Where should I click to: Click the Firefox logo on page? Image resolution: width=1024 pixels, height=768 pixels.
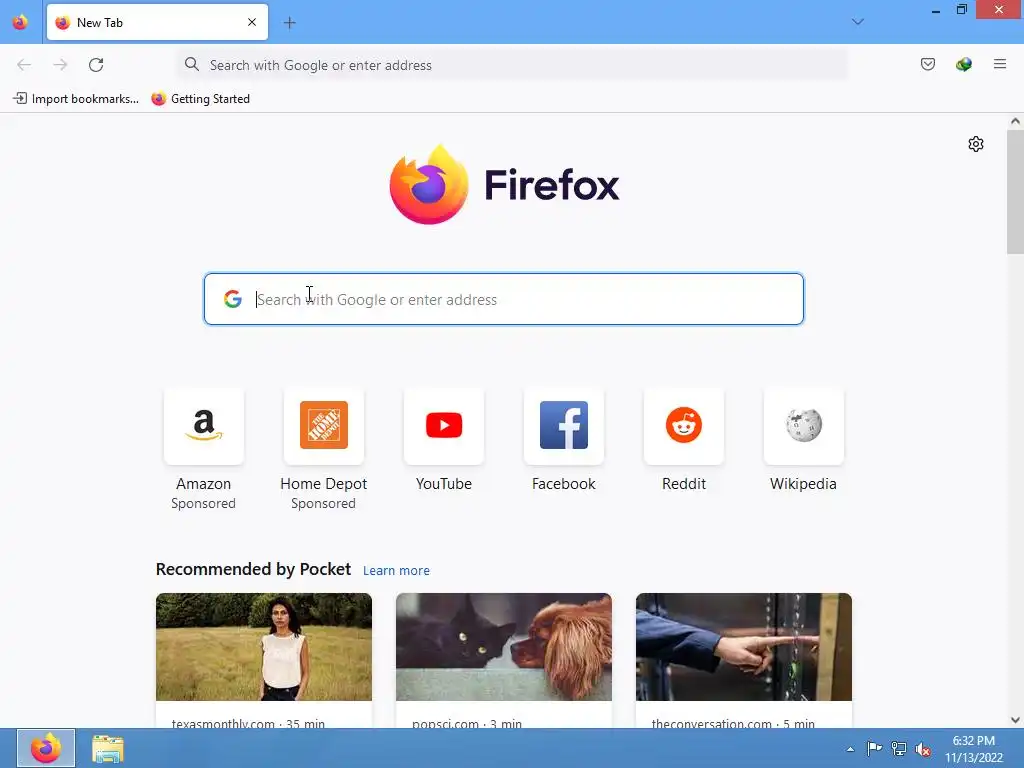(504, 185)
